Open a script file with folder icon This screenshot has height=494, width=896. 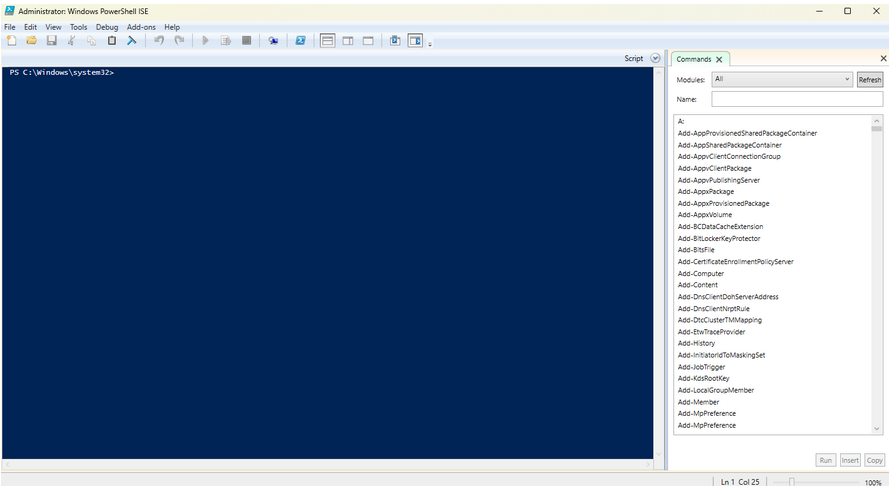pos(31,41)
